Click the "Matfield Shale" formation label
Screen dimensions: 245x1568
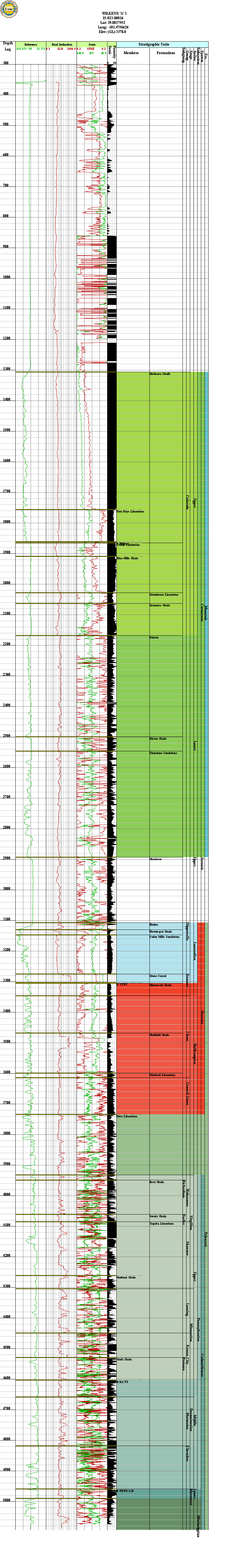(159, 1035)
